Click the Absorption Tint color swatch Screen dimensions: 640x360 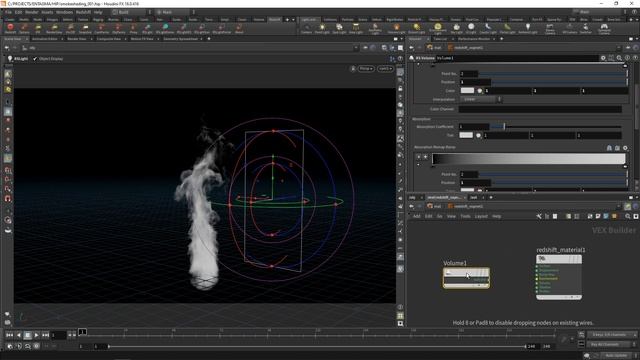coord(466,135)
